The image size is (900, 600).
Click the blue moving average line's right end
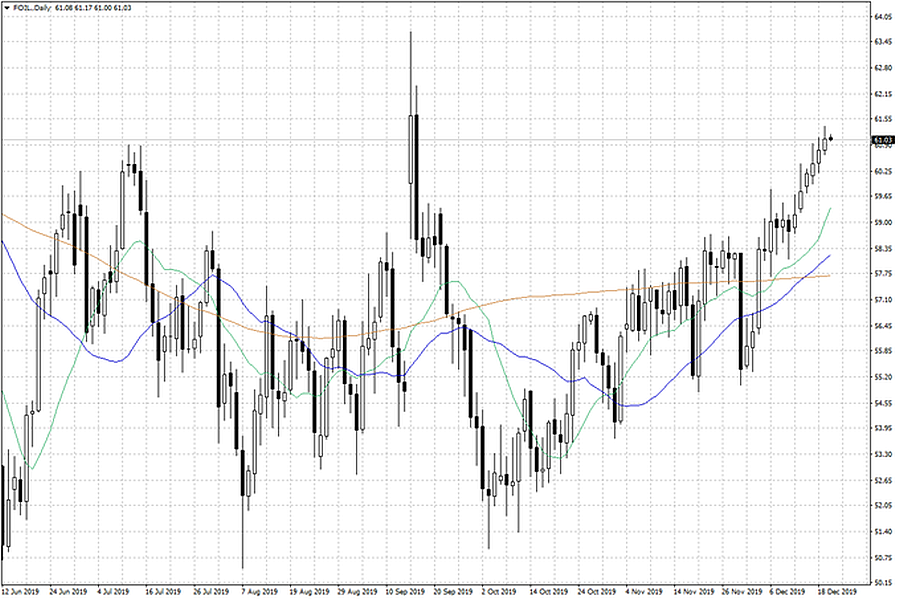(x=830, y=257)
